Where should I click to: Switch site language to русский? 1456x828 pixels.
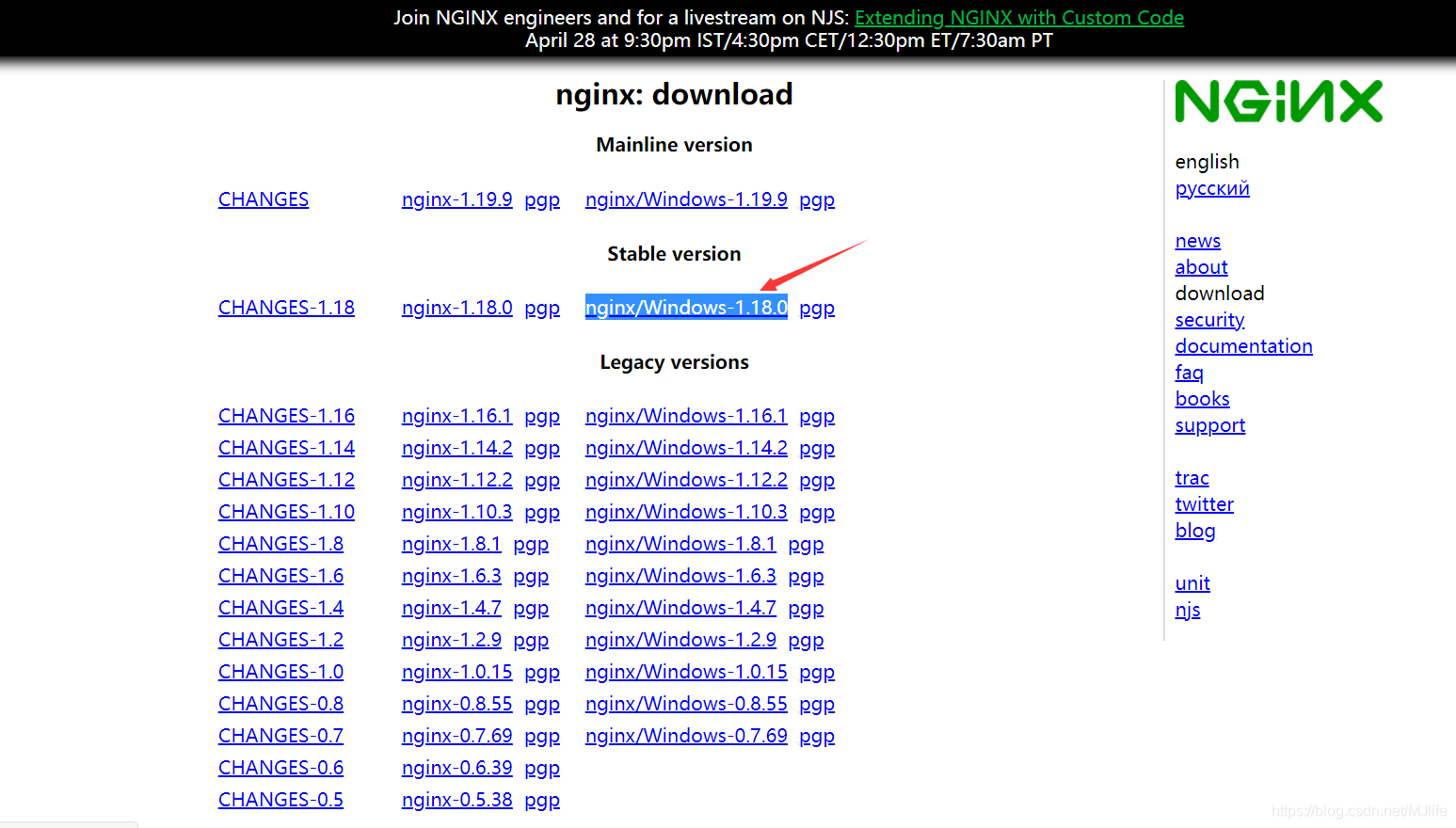(1212, 188)
